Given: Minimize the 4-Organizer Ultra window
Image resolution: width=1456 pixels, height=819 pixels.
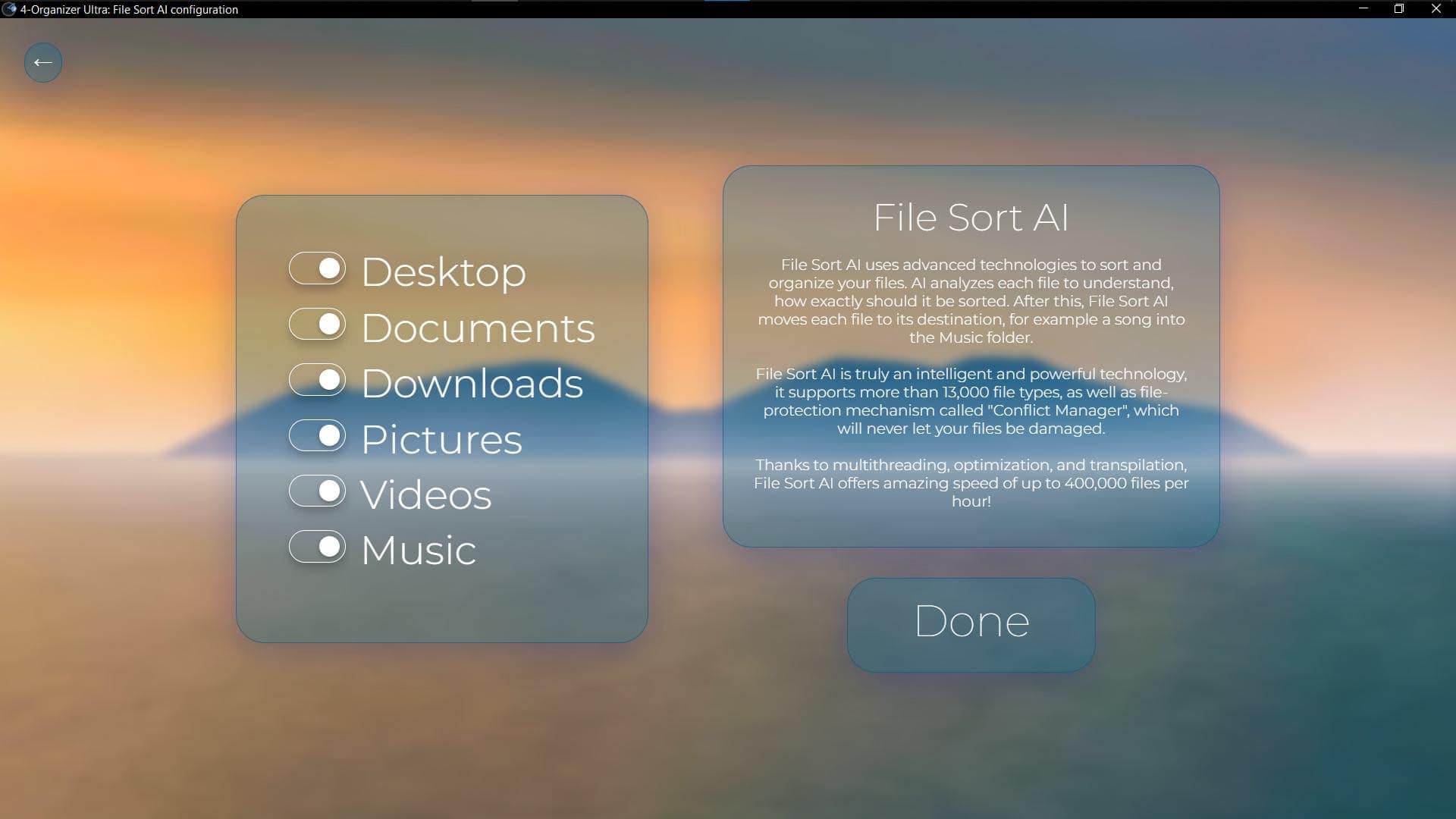Looking at the screenshot, I should [x=1363, y=9].
